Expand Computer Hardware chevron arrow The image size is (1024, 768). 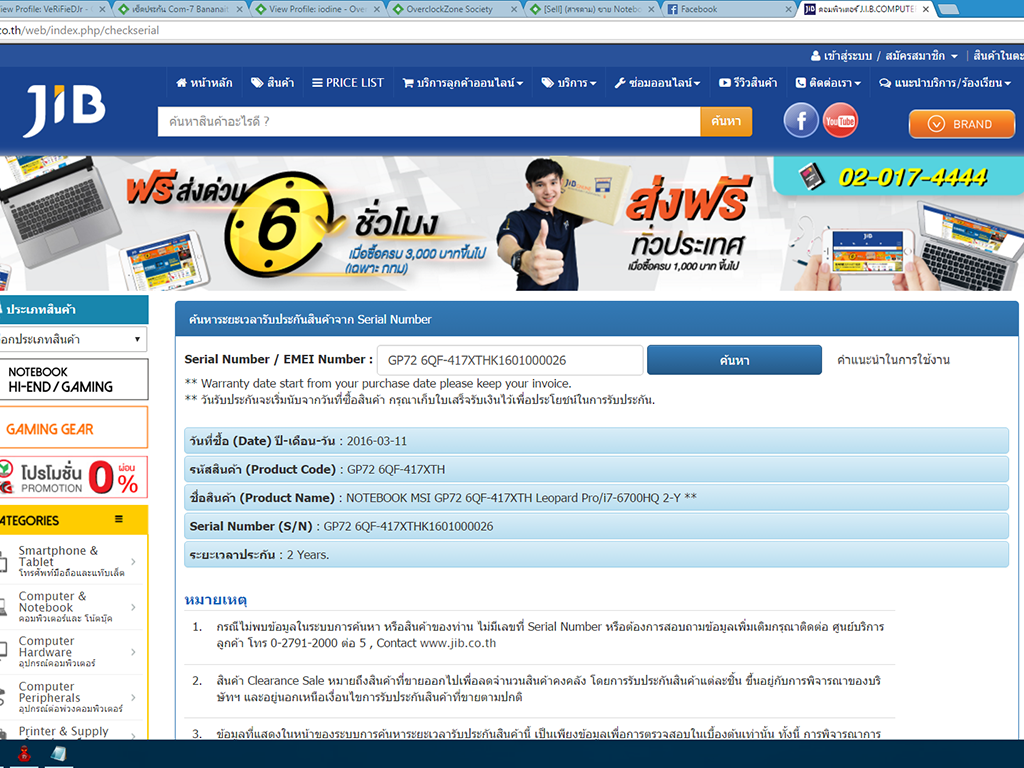tap(133, 652)
